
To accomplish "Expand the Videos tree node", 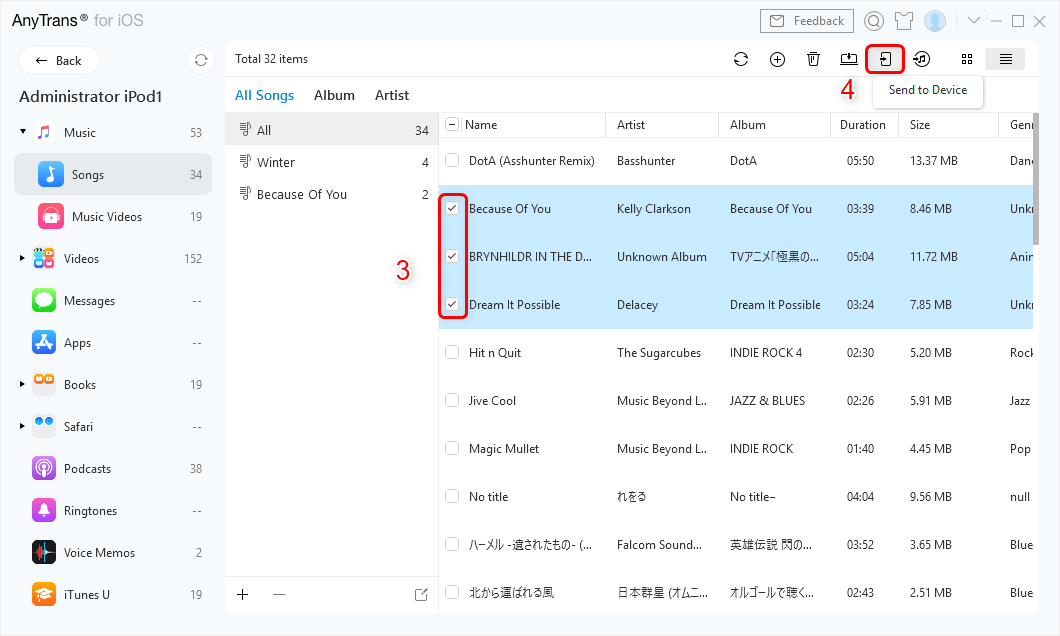I will click(x=22, y=258).
